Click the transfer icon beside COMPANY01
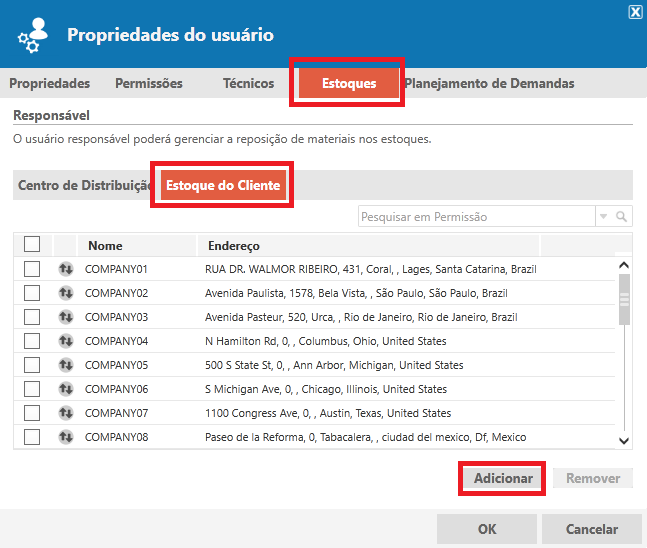 tap(66, 269)
